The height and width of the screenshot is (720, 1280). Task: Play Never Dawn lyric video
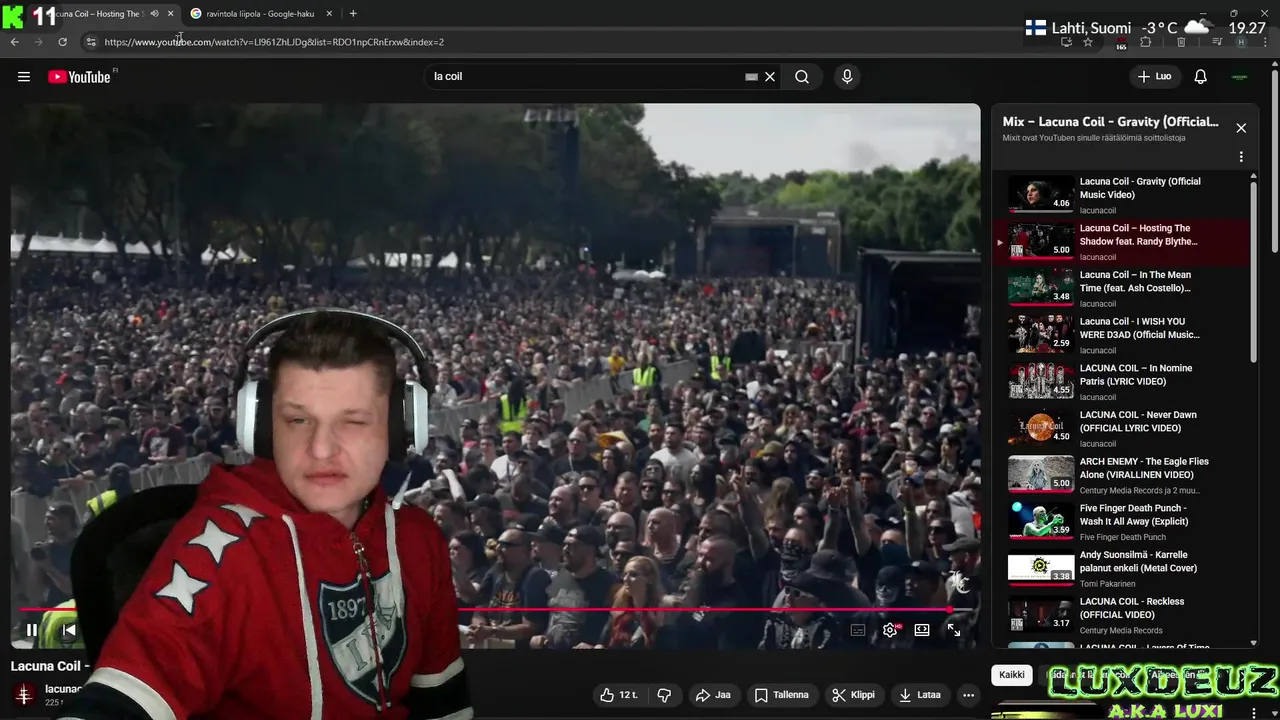click(1125, 428)
